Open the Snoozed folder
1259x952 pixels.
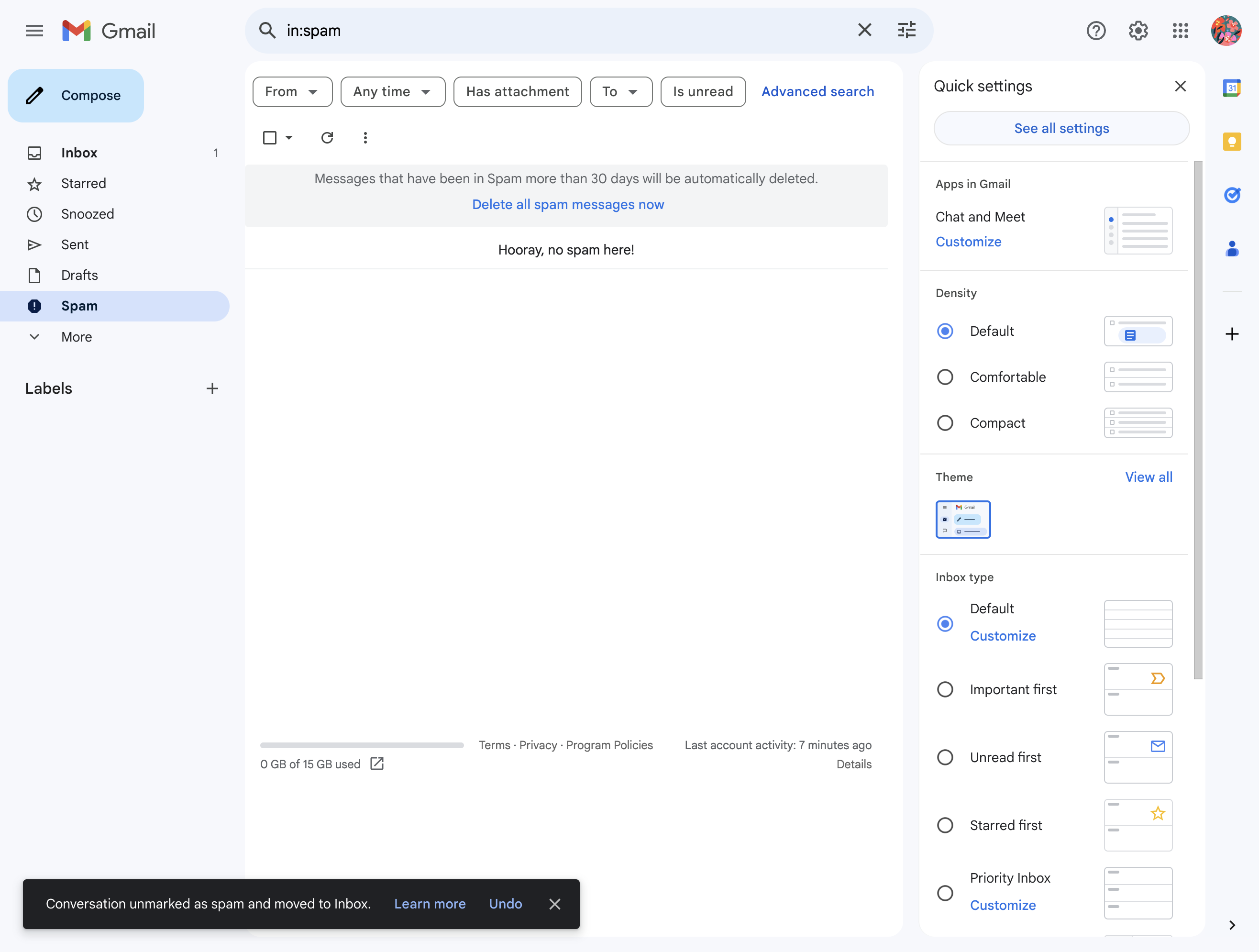(114, 214)
